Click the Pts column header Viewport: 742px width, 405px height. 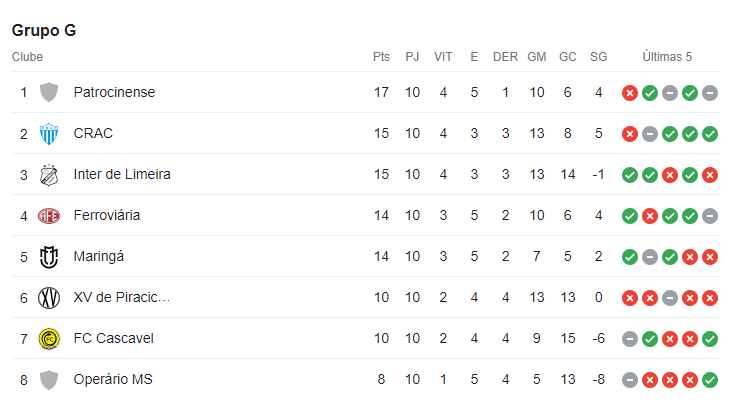[x=381, y=57]
